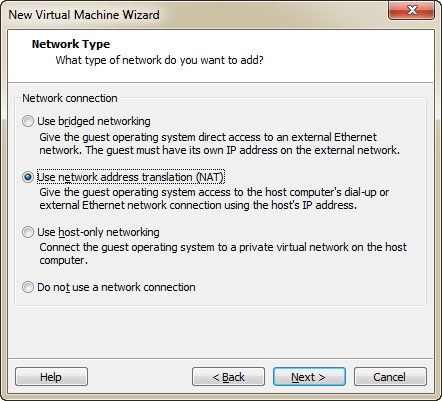This screenshot has height=401, width=442.
Task: Click the private virtual network description text
Action: click(223, 254)
